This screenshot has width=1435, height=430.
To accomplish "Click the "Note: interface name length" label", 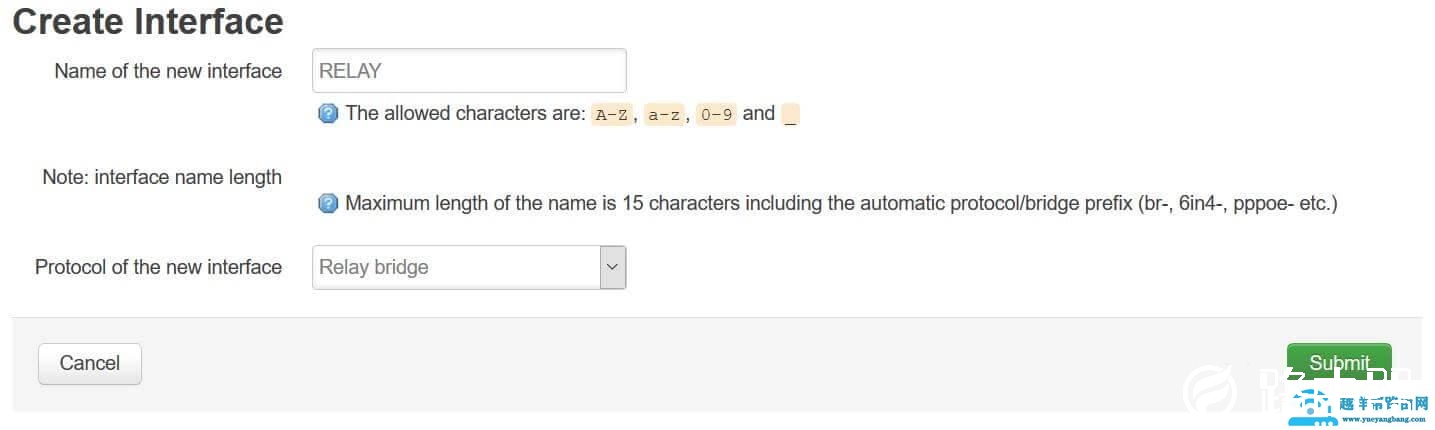I will (162, 177).
